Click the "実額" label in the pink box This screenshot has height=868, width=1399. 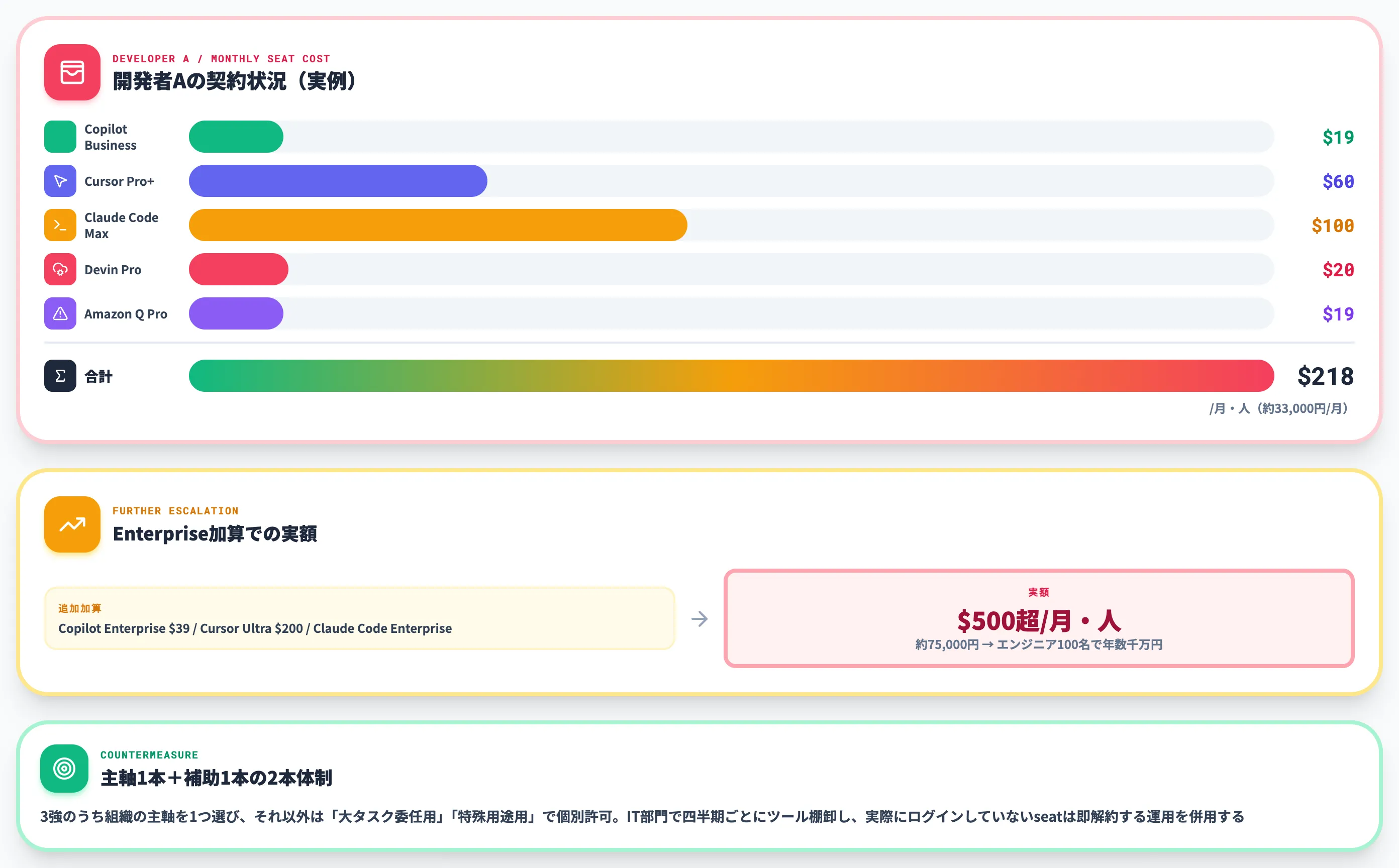[x=1039, y=592]
